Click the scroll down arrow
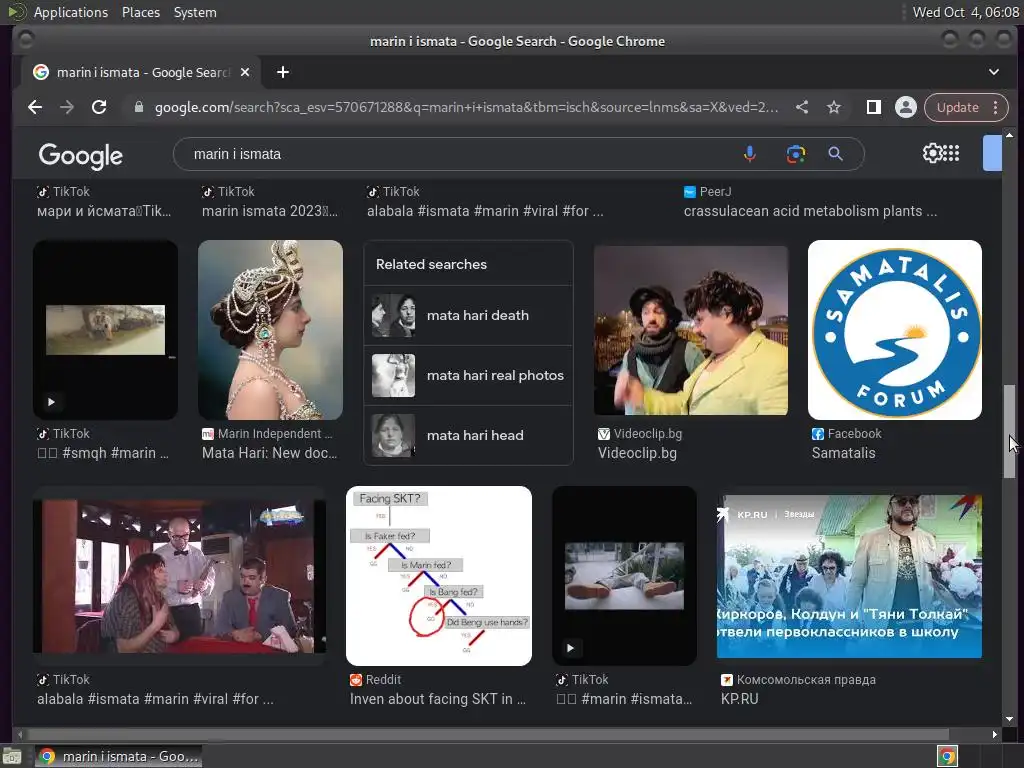 tap(1010, 719)
